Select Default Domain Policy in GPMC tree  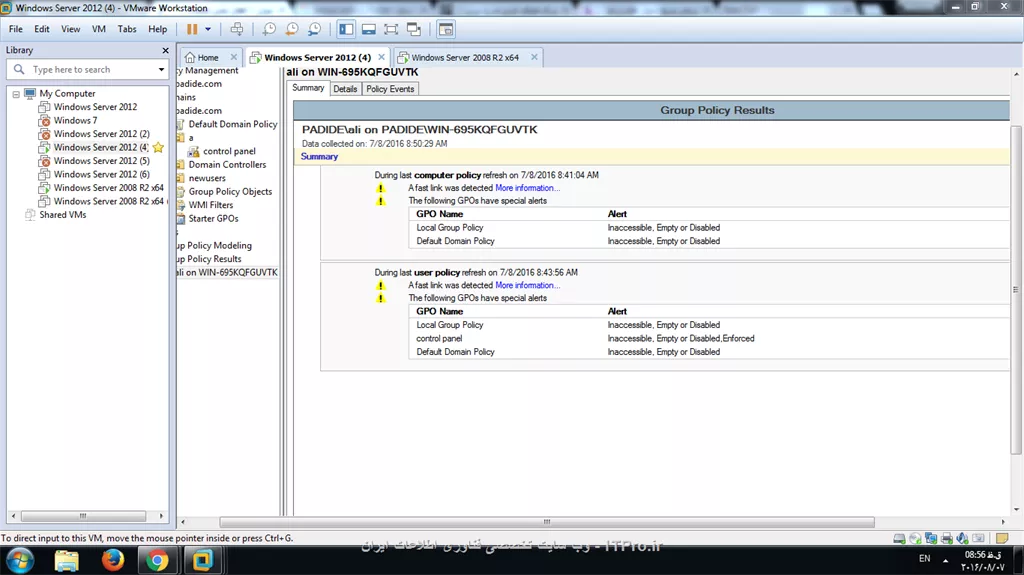[232, 124]
